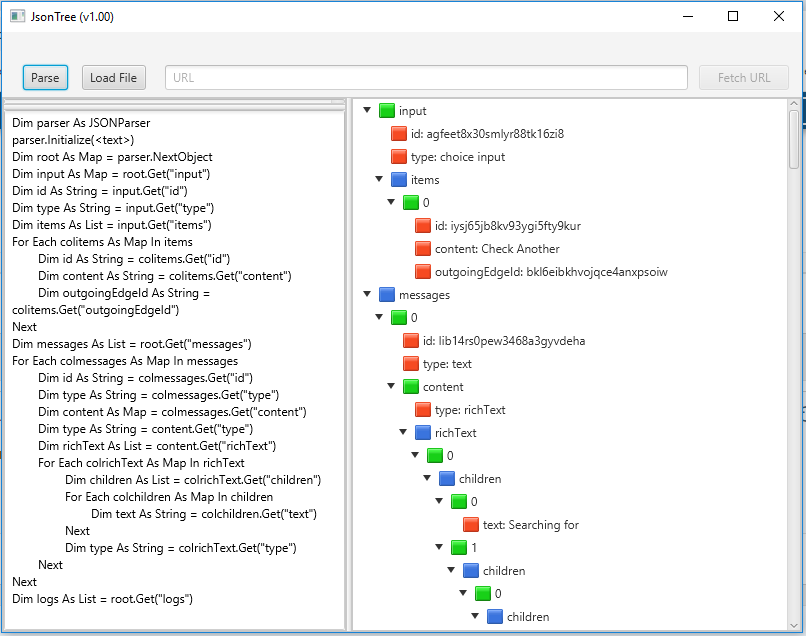The width and height of the screenshot is (806, 636).
Task: Maximize the JsonTree window
Action: pos(733,16)
